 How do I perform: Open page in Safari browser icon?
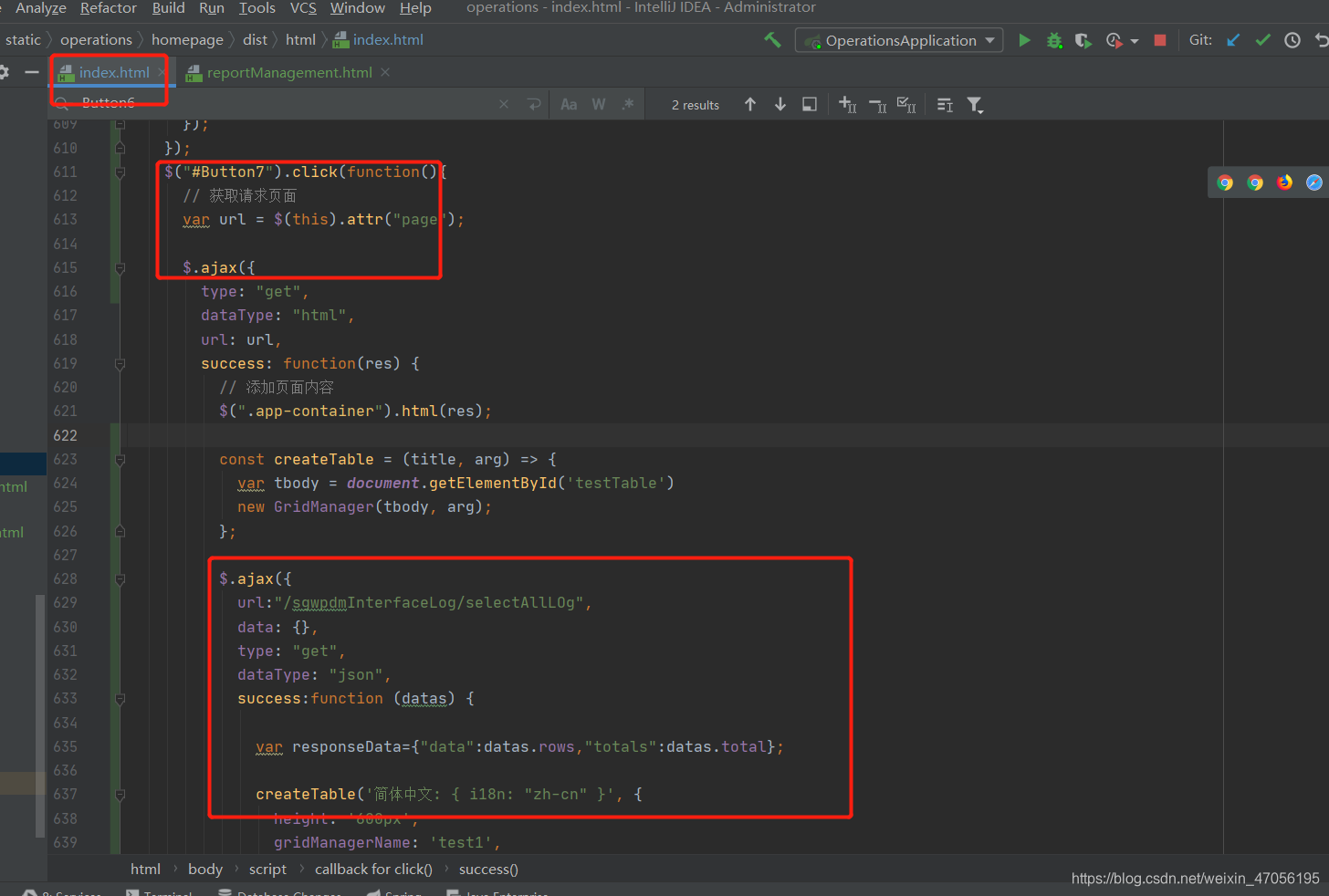1313,182
